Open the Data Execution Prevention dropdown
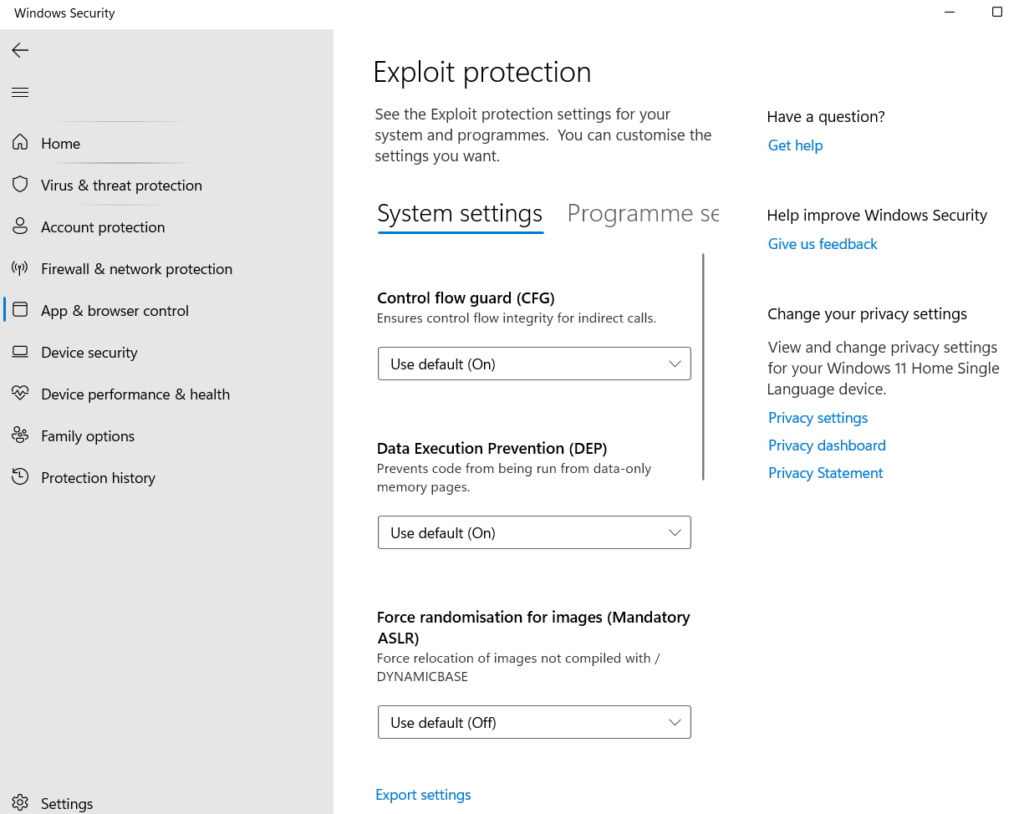 534,533
